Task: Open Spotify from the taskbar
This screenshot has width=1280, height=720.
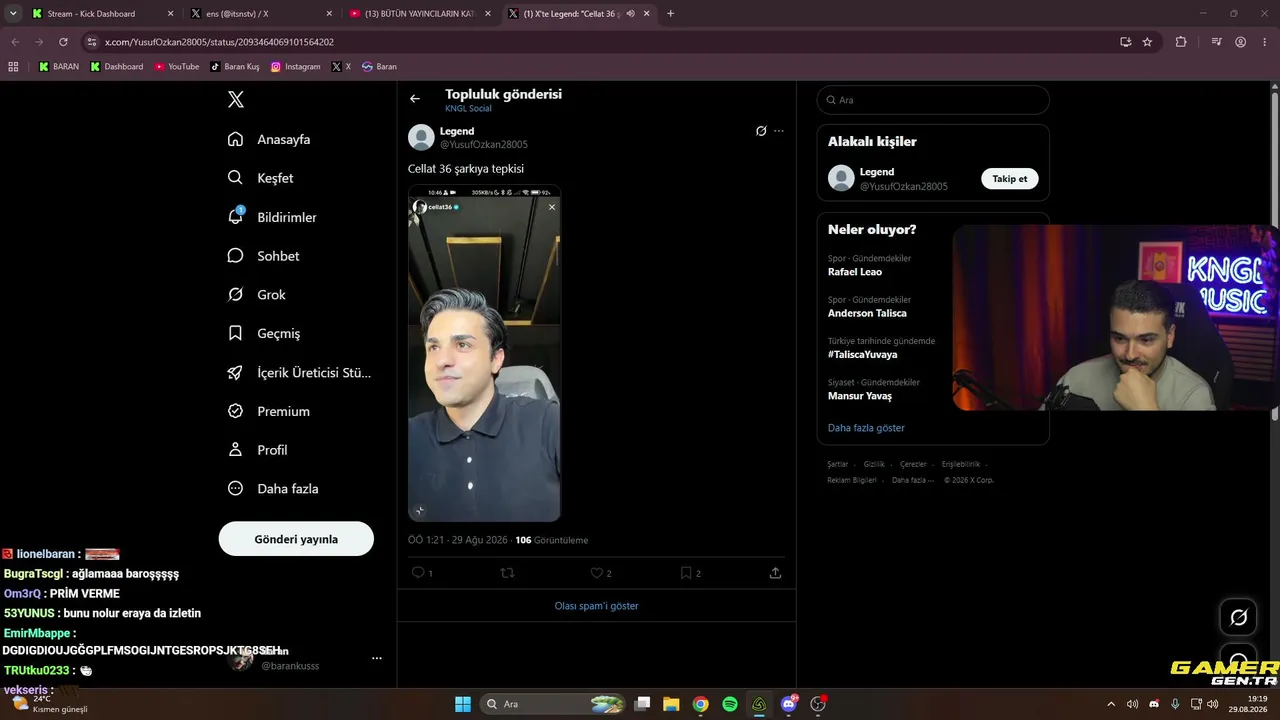Action: (x=730, y=704)
